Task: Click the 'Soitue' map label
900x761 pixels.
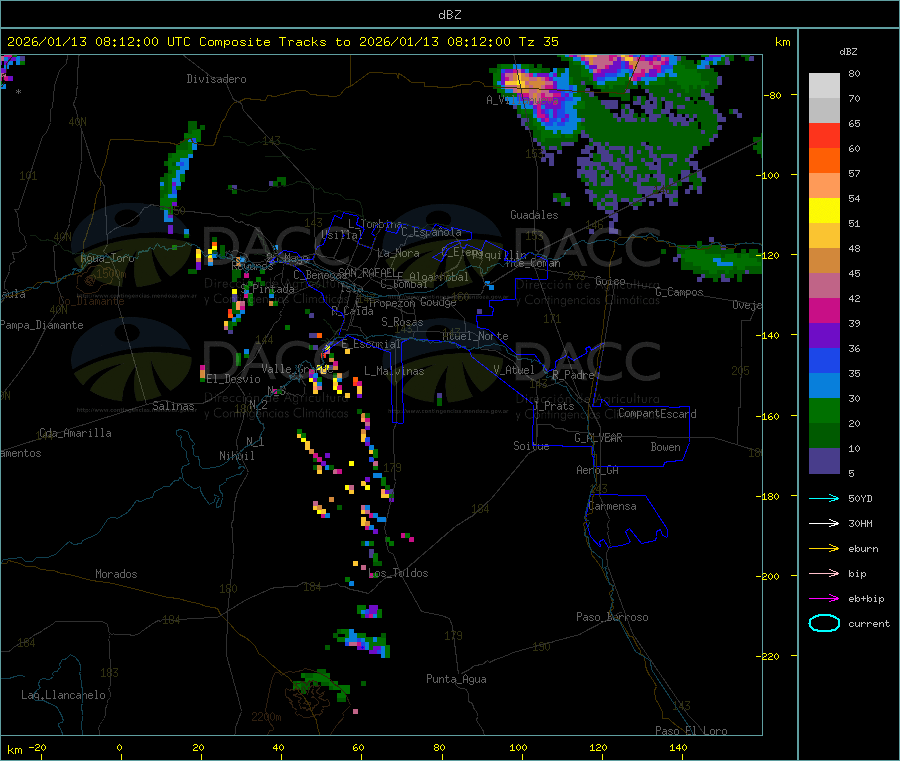Action: pyautogui.click(x=531, y=446)
